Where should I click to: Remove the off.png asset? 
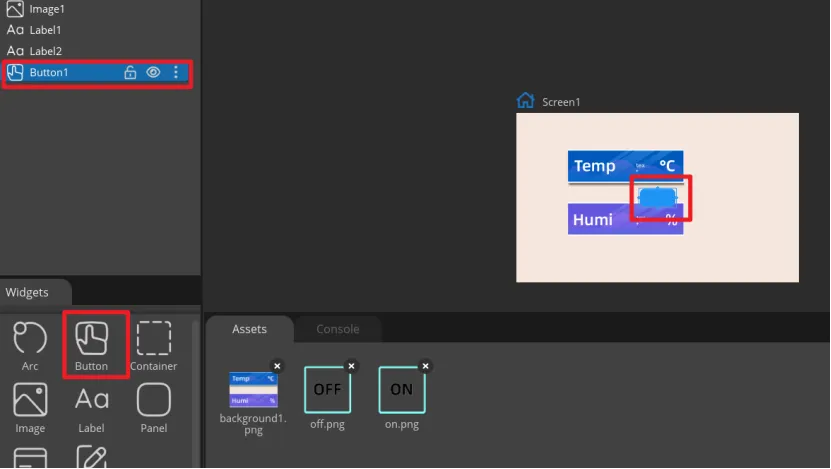point(351,366)
